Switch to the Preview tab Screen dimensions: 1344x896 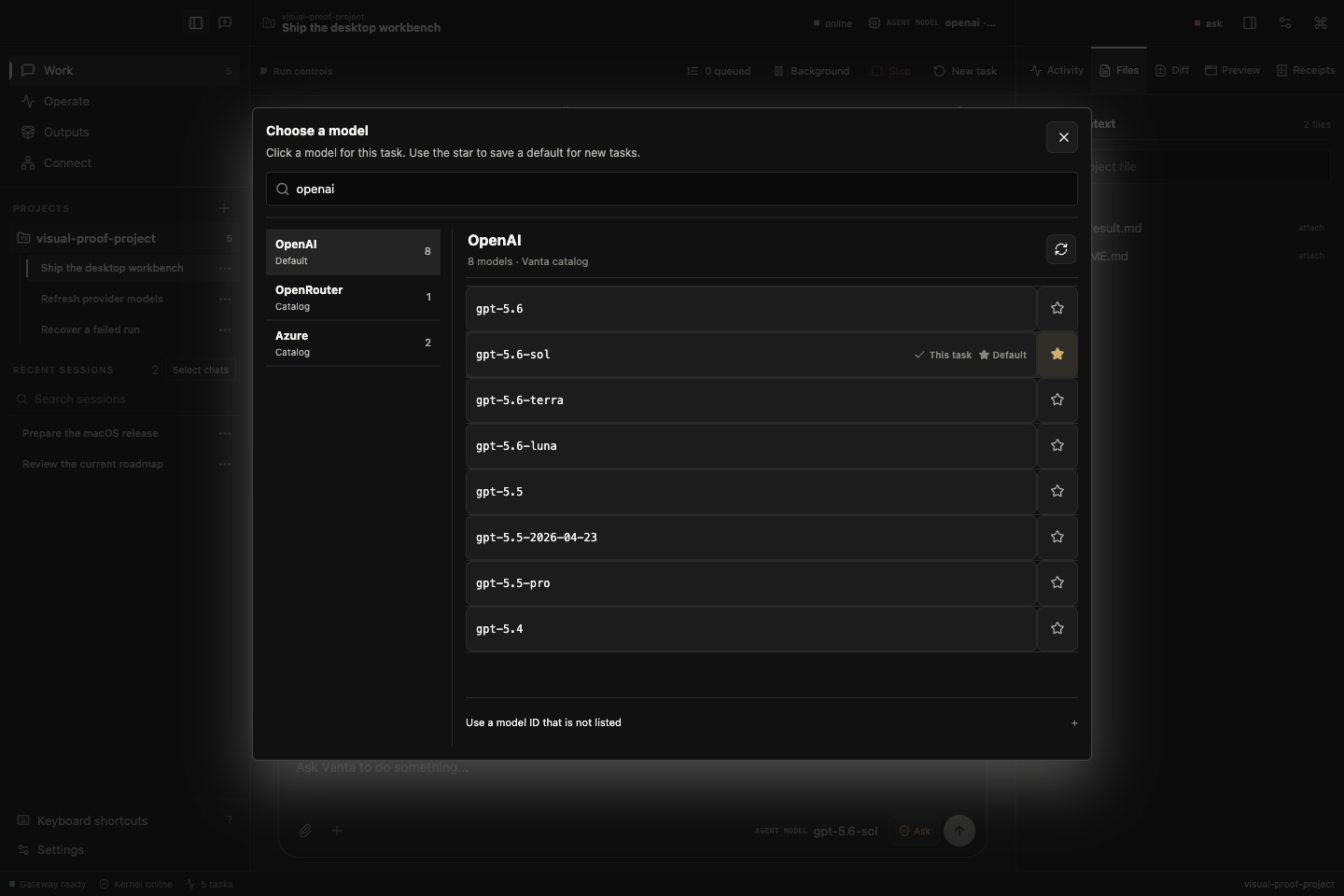tap(1232, 70)
